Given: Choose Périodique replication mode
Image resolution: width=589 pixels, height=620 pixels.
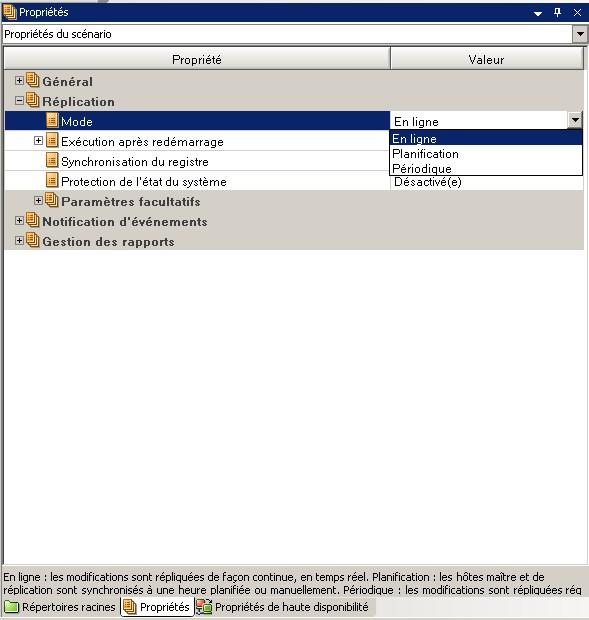Looking at the screenshot, I should 486,168.
